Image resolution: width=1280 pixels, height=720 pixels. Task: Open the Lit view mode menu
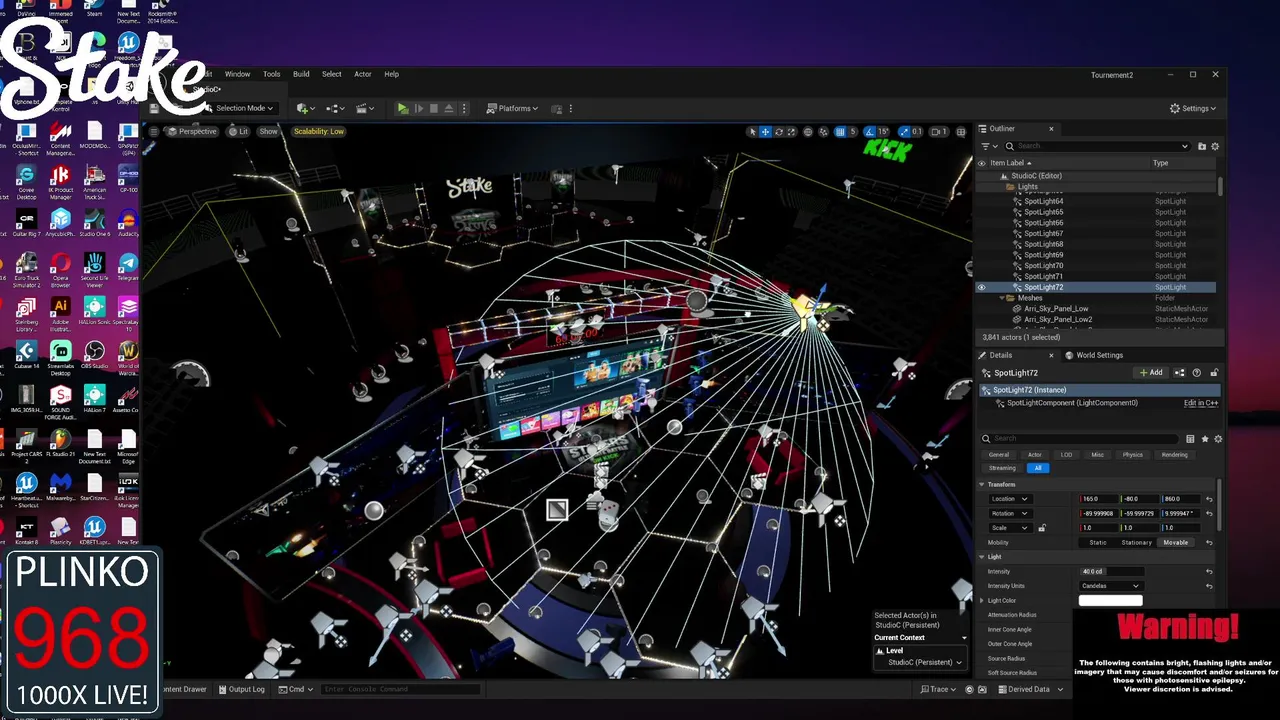click(x=238, y=131)
